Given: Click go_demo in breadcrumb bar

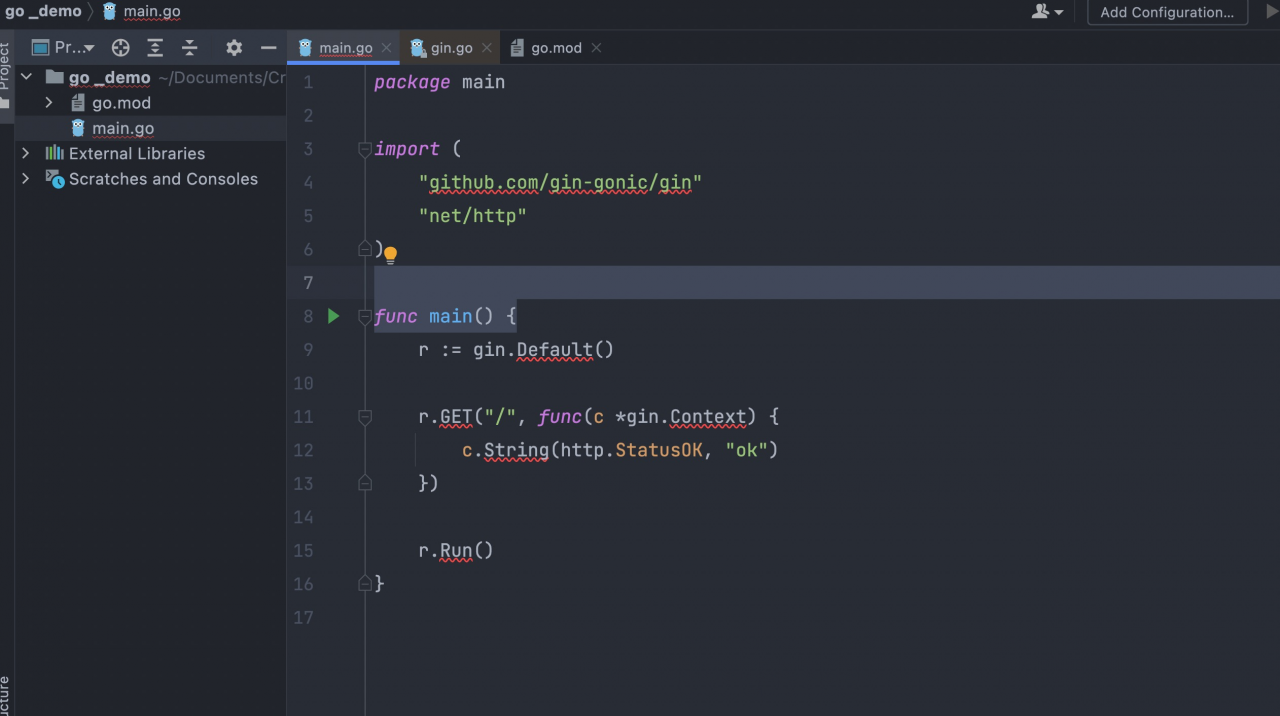Looking at the screenshot, I should (43, 12).
